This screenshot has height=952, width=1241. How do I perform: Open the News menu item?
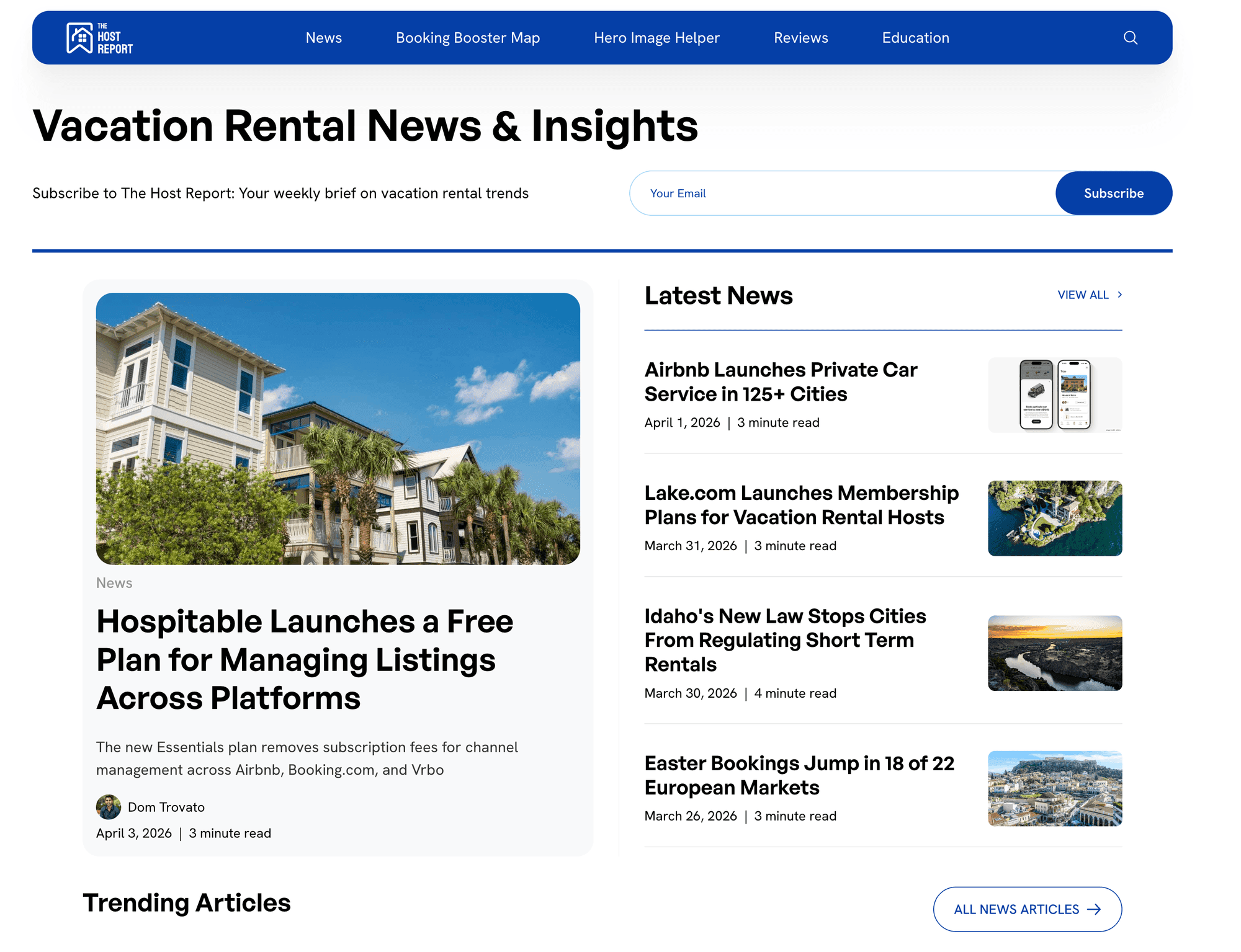tap(324, 38)
